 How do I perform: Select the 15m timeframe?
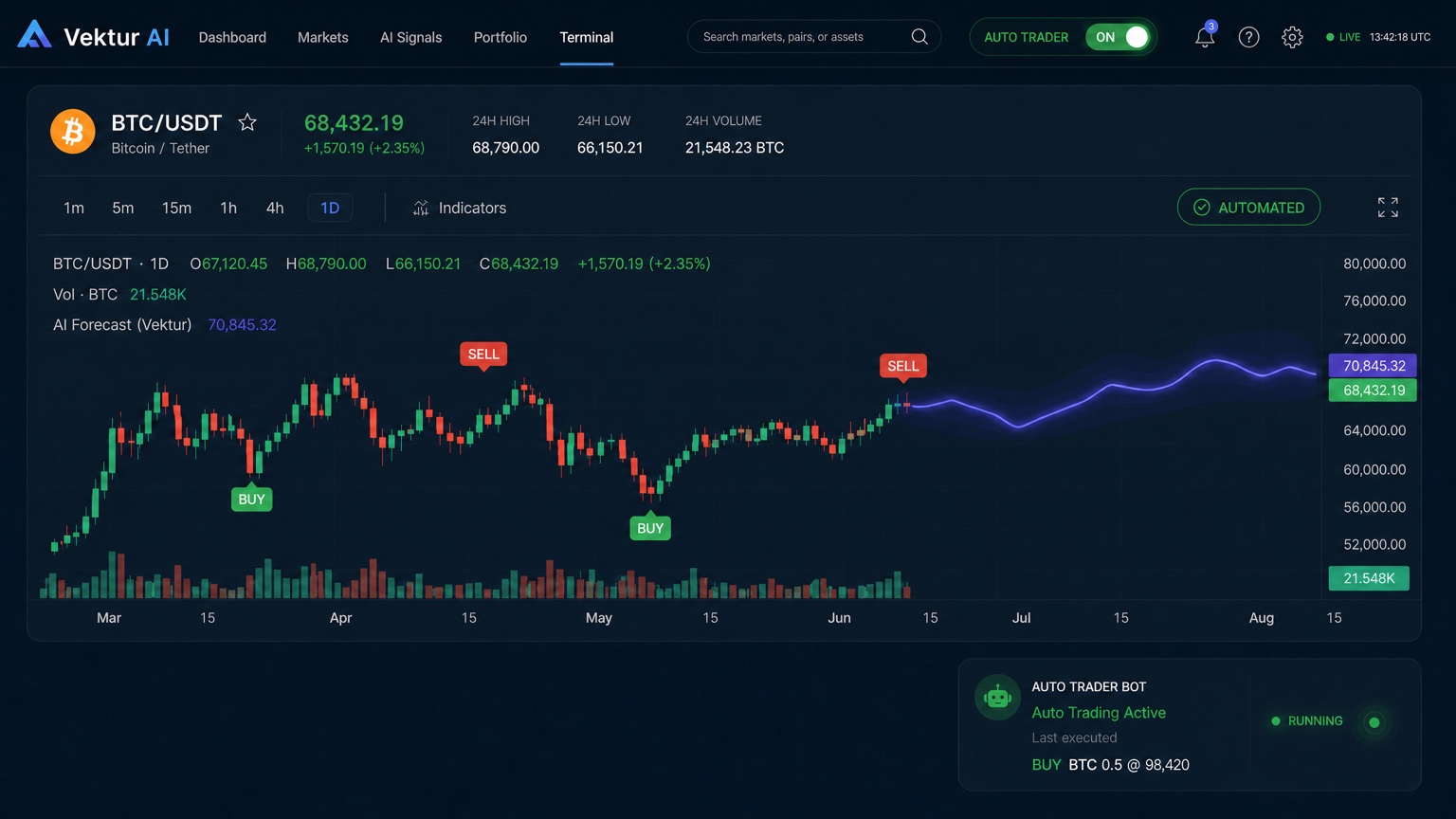(176, 208)
